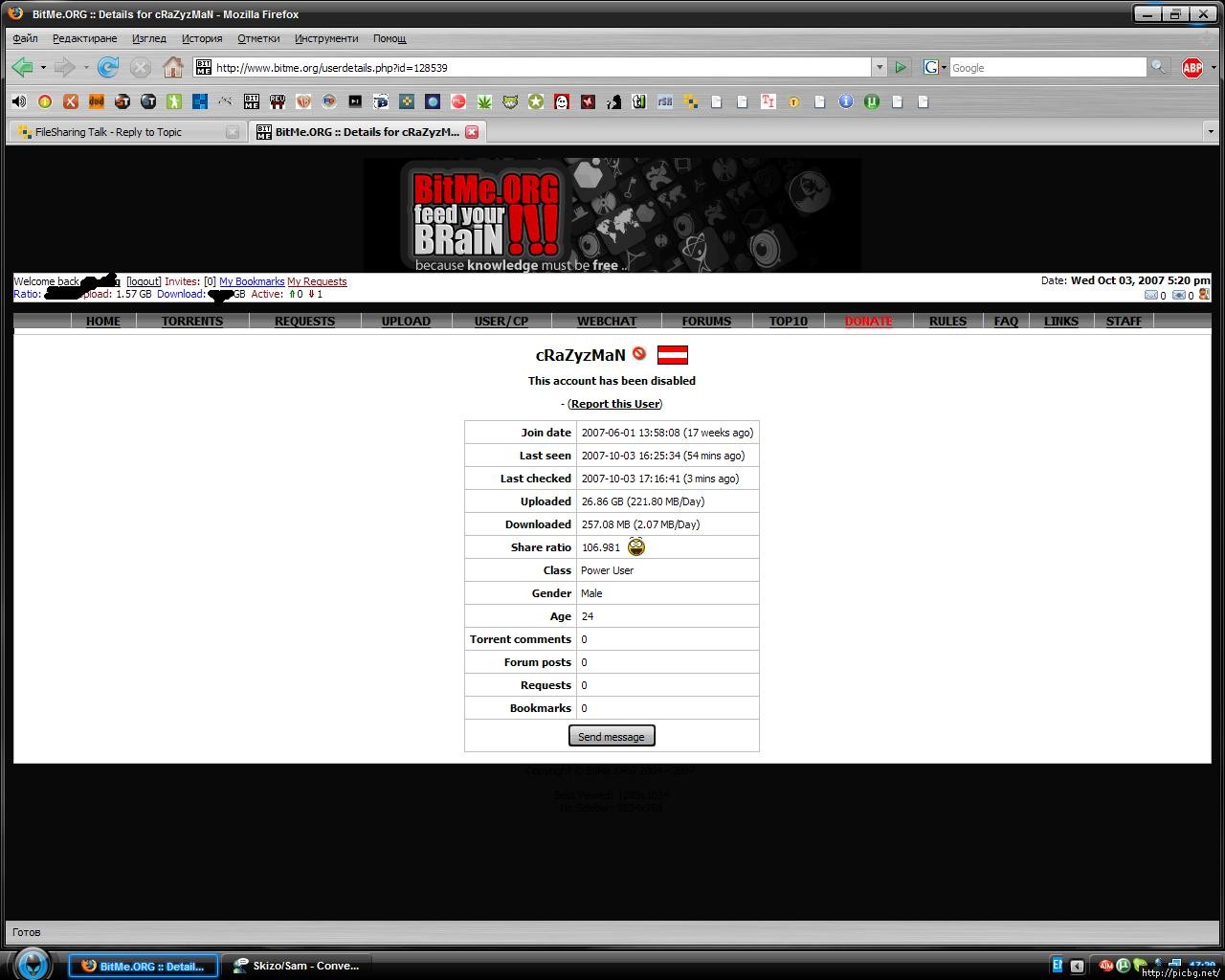Image resolution: width=1225 pixels, height=980 pixels.
Task: Open the FORUMS nav link
Action: coord(706,322)
